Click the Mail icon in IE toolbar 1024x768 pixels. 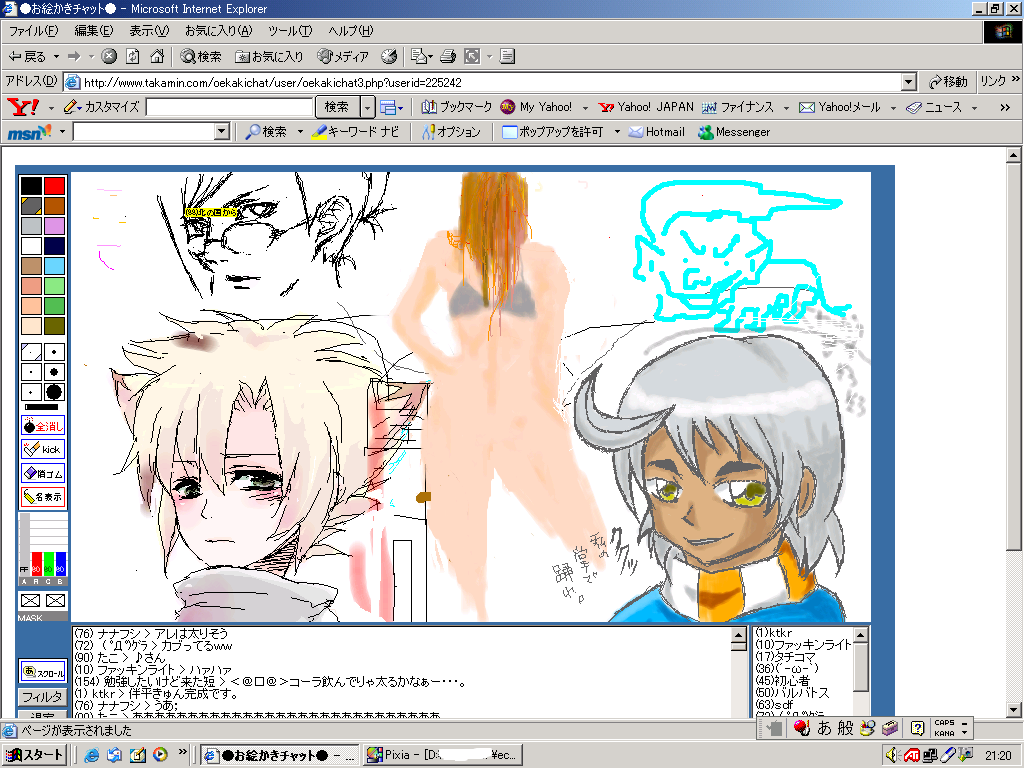click(x=418, y=56)
